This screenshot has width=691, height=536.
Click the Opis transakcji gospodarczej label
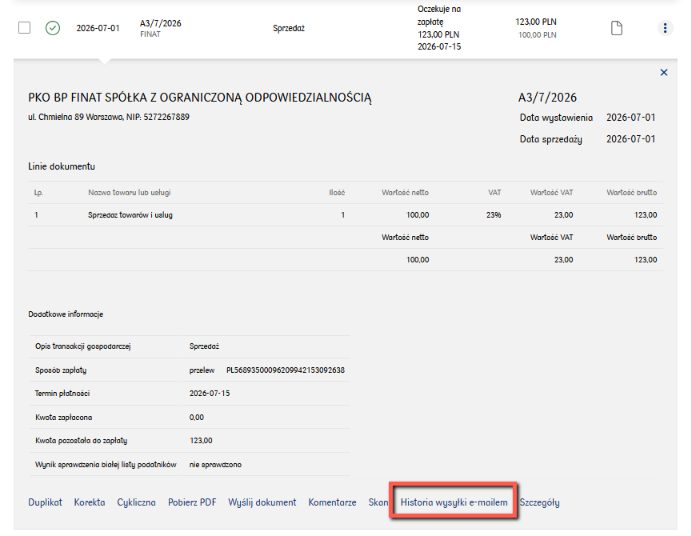pos(83,346)
